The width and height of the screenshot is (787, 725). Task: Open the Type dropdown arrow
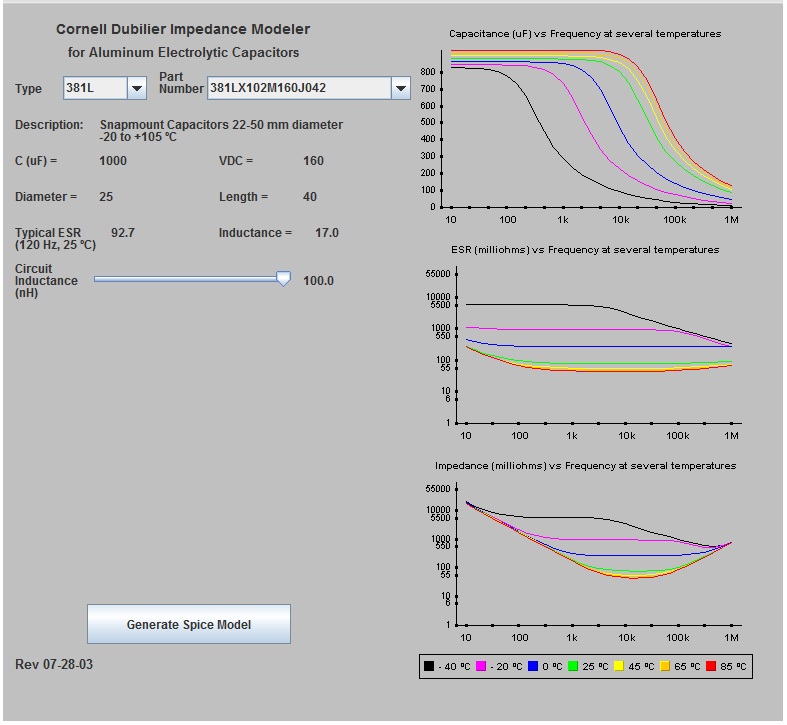click(x=137, y=88)
